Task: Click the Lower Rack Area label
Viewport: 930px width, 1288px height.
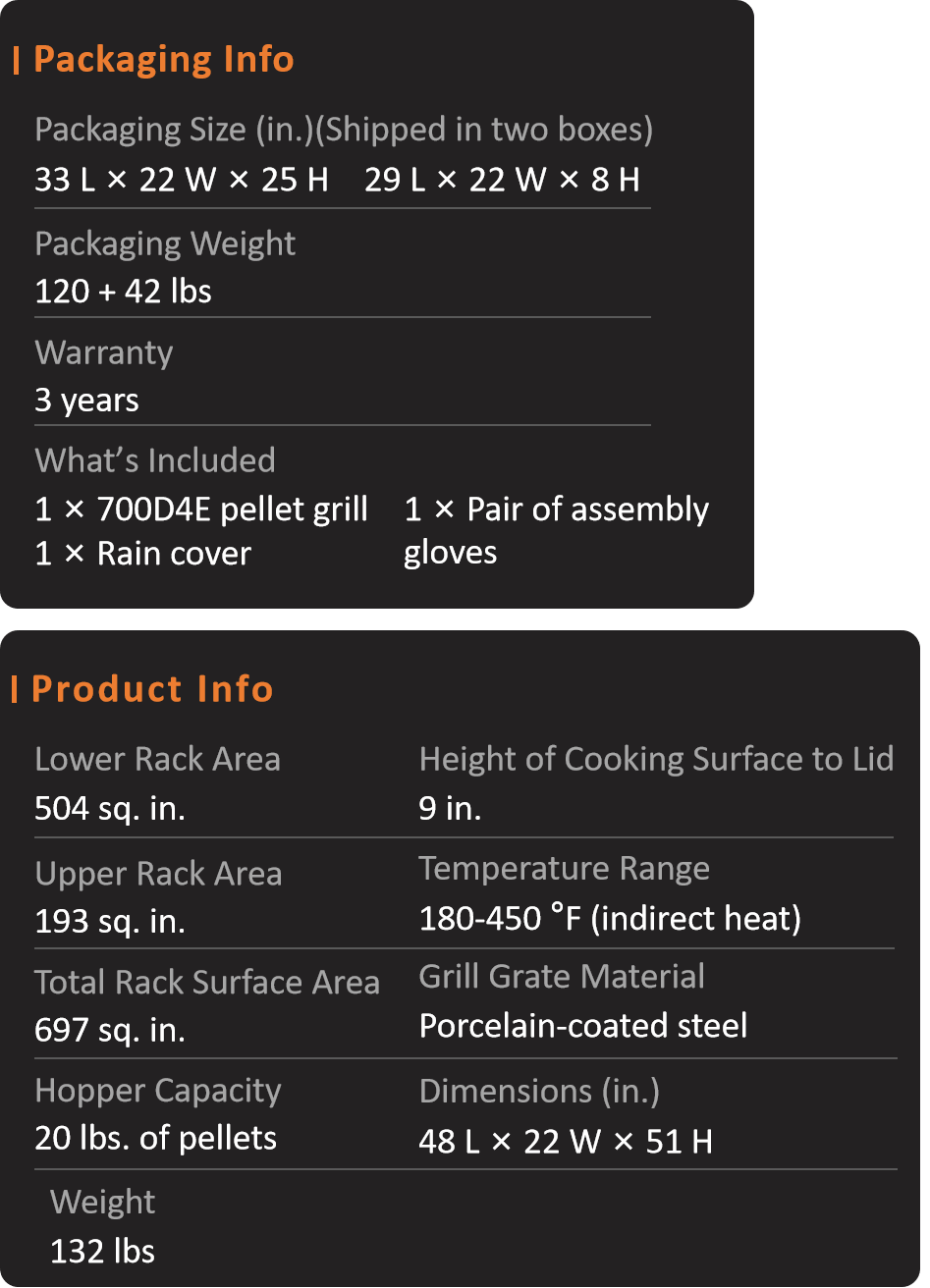Action: (x=157, y=759)
